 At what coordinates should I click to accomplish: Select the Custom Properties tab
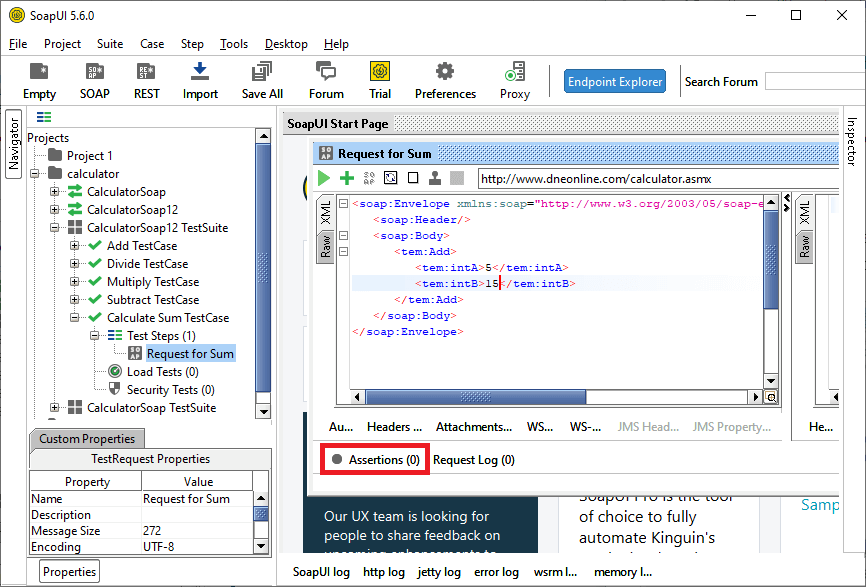[87, 439]
